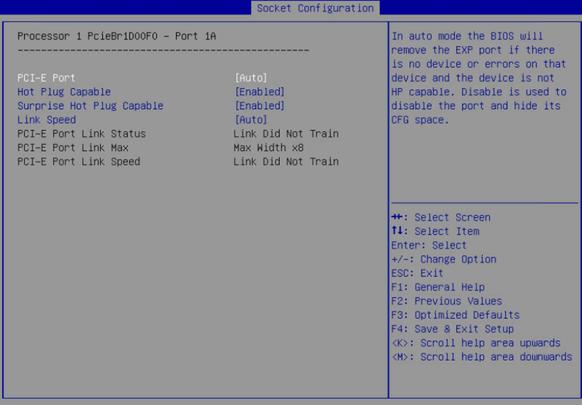
Task: Click the PCI-E Port Link Status label
Action: click(x=81, y=134)
